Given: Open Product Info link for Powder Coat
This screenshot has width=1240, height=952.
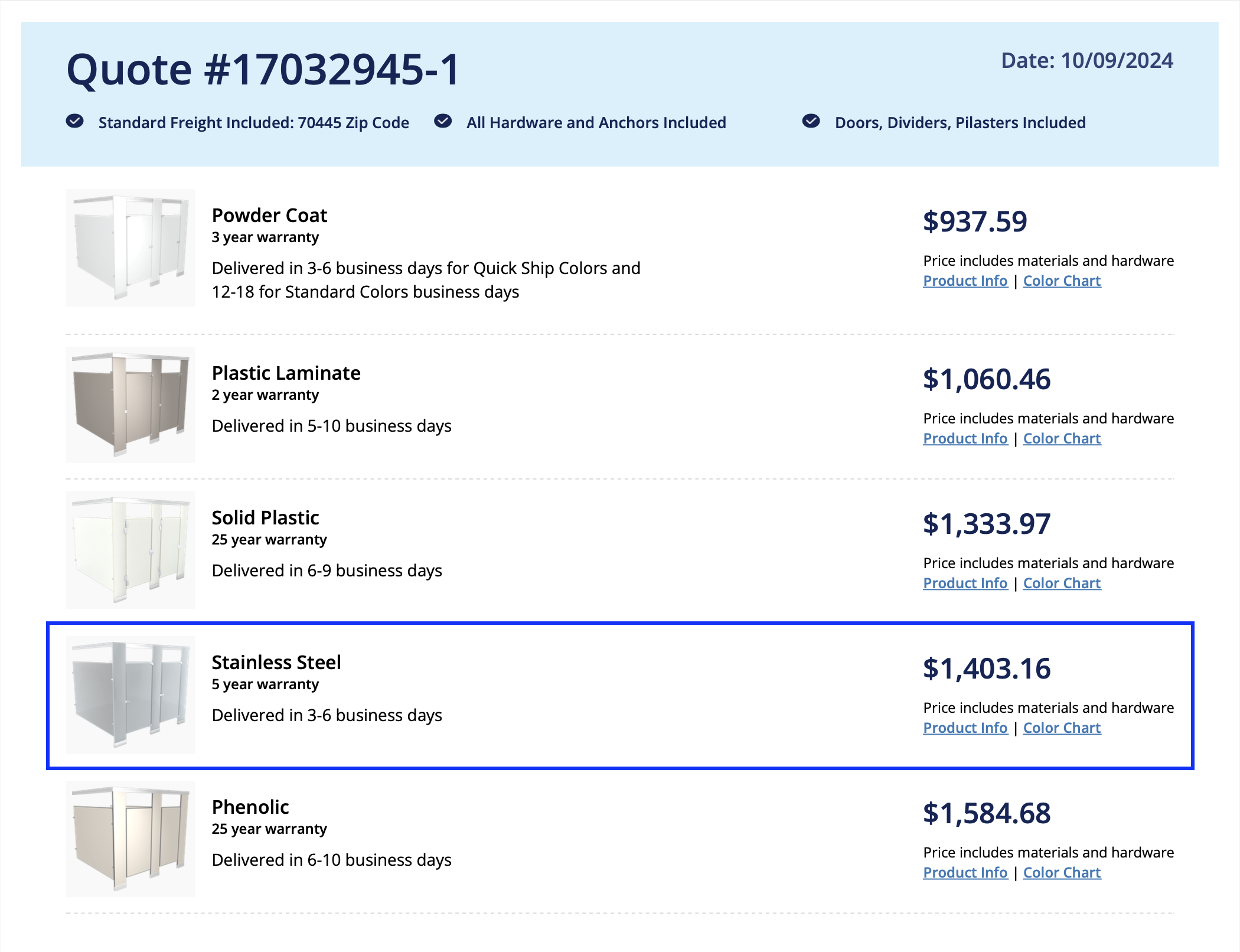Looking at the screenshot, I should click(x=965, y=281).
